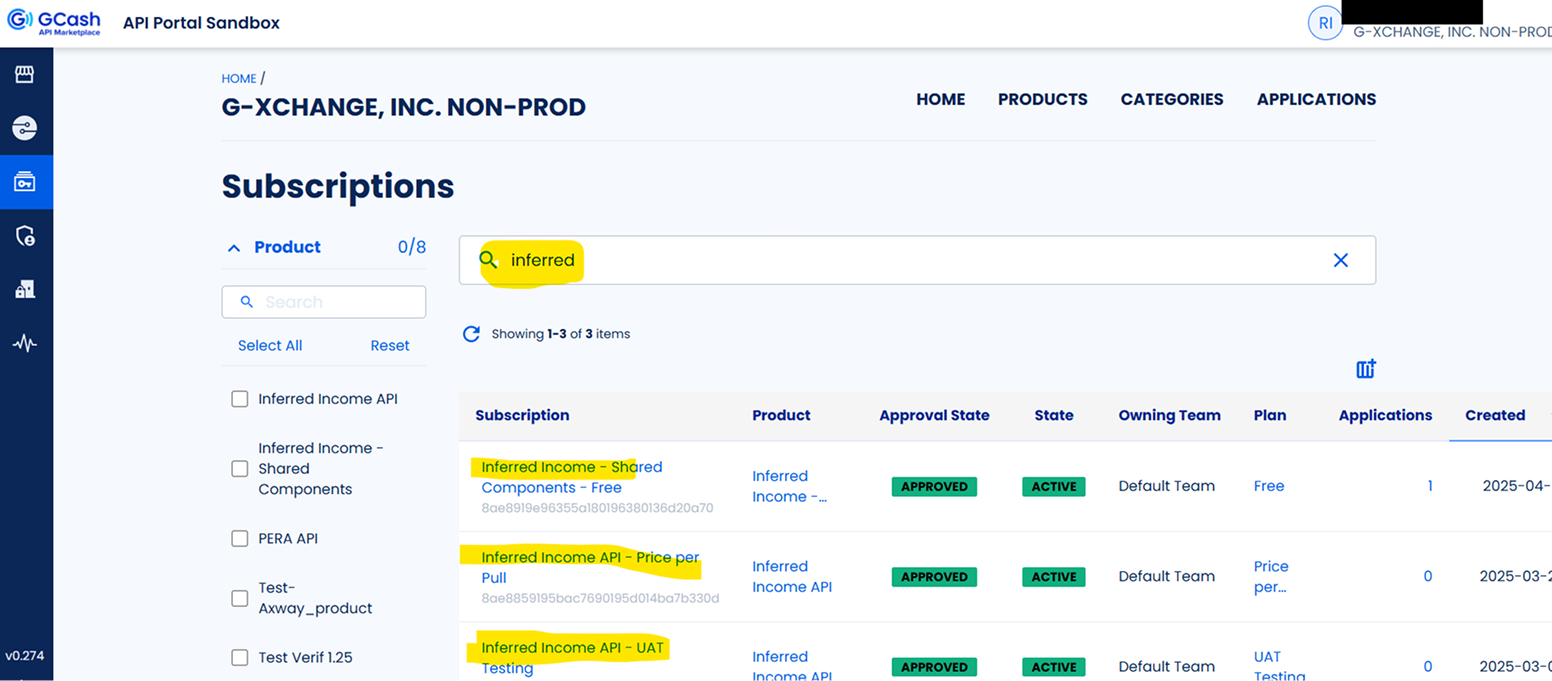
Task: Open the marketplace storefront sidebar icon
Action: click(x=25, y=75)
